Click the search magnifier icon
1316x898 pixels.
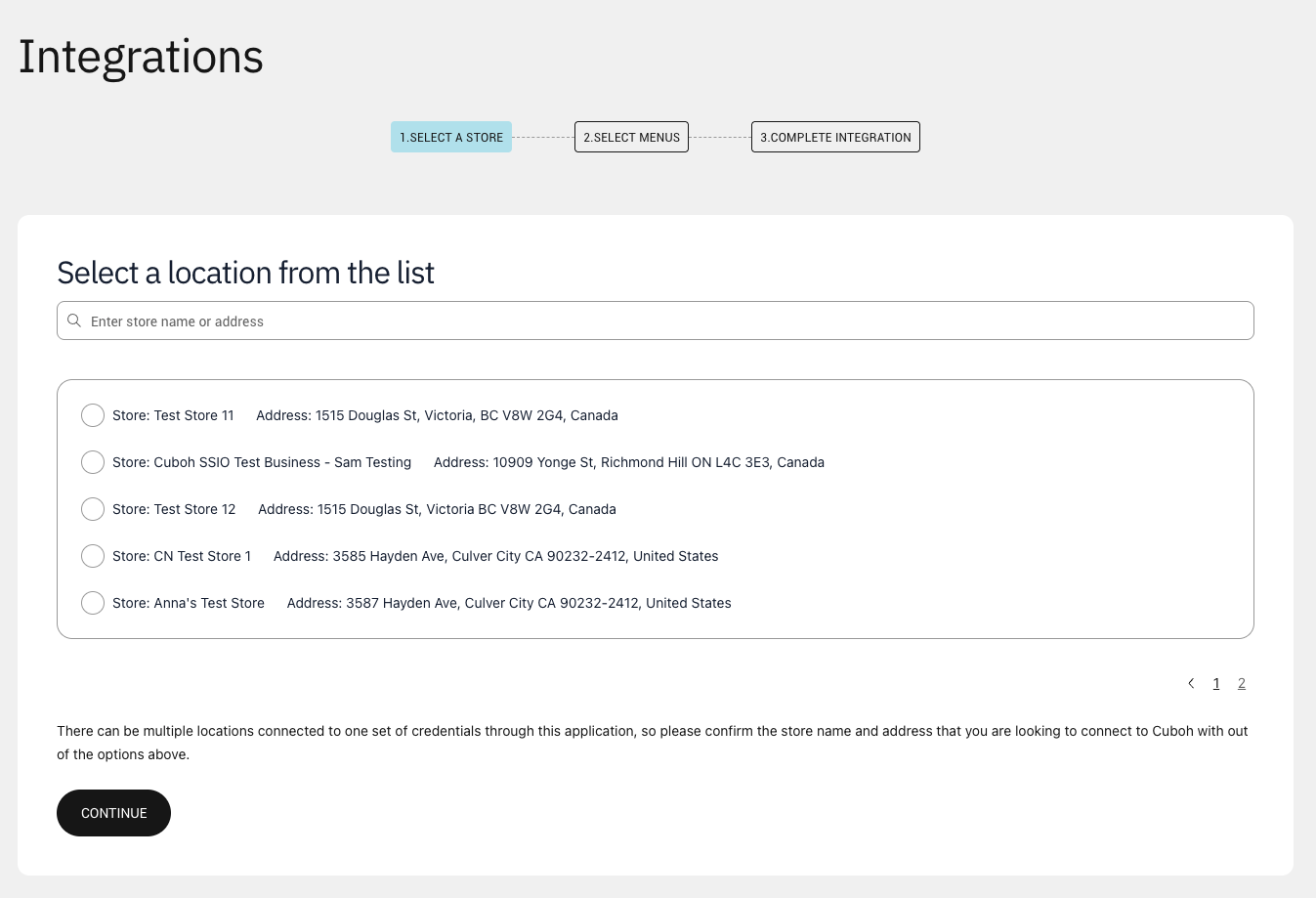(74, 321)
